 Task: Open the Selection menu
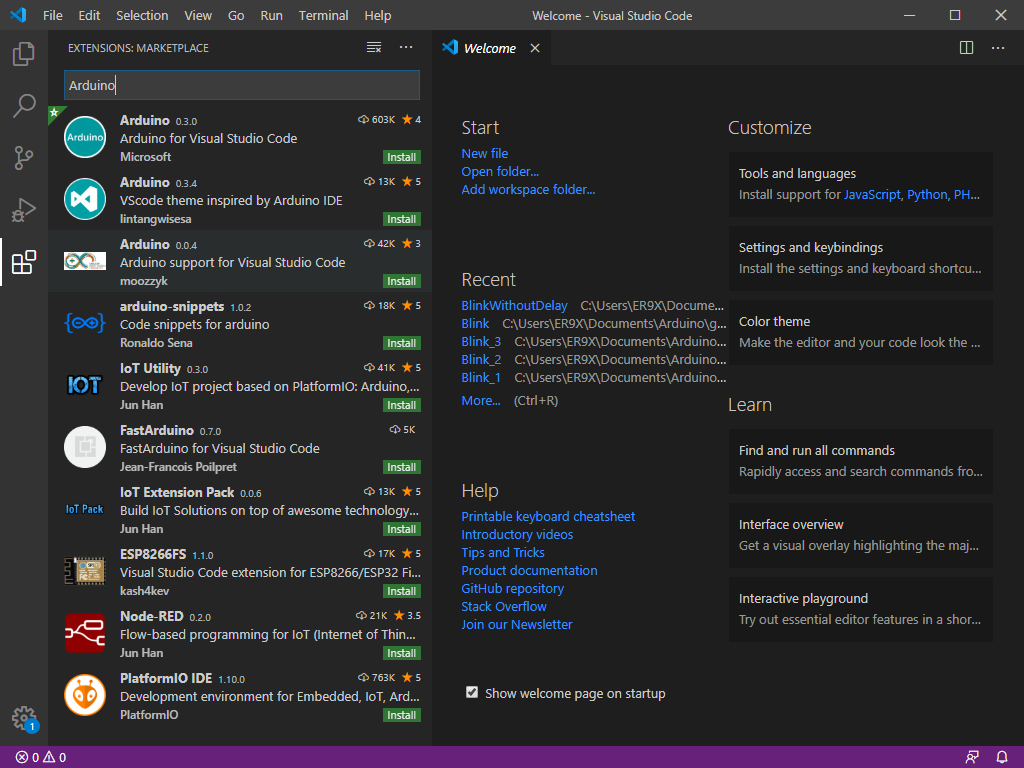coord(142,16)
